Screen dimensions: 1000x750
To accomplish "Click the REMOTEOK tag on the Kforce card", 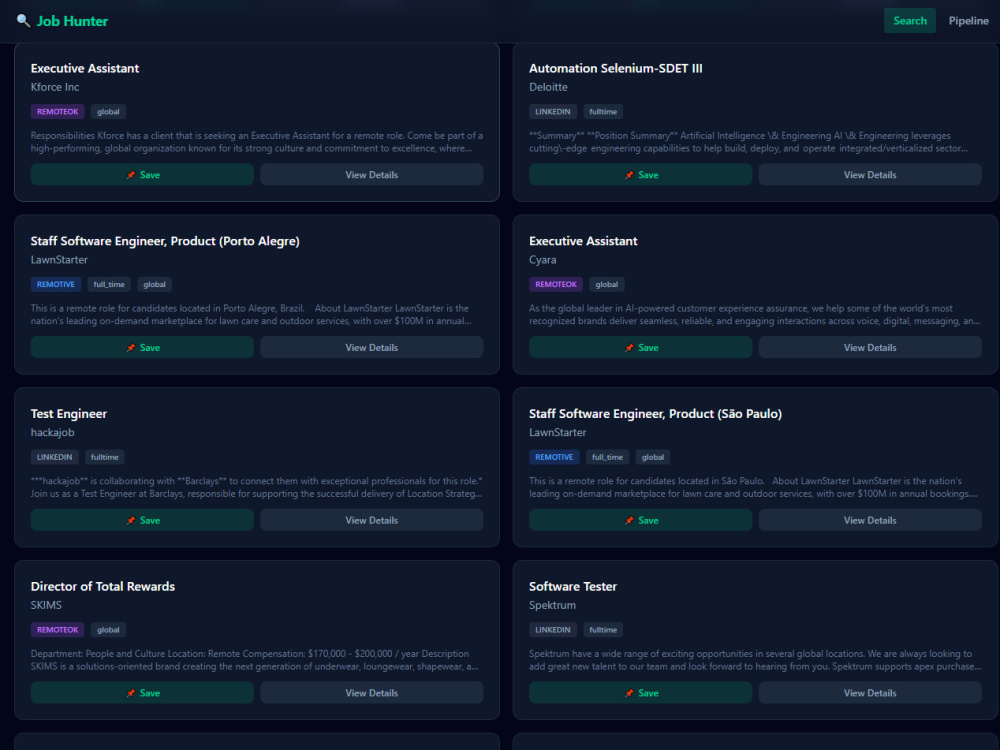I will 57,112.
